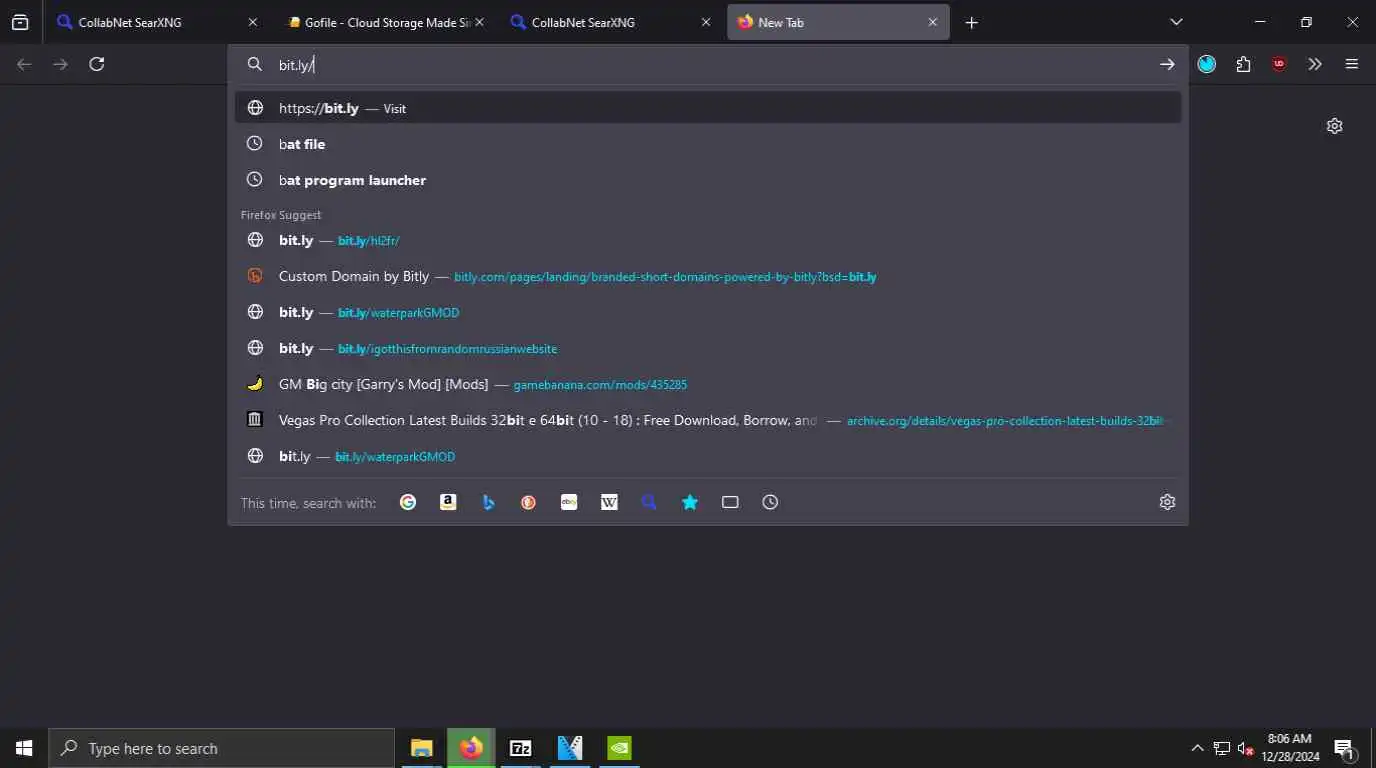1376x768 pixels.
Task: Select the New Tab tab
Action: pyautogui.click(x=839, y=22)
